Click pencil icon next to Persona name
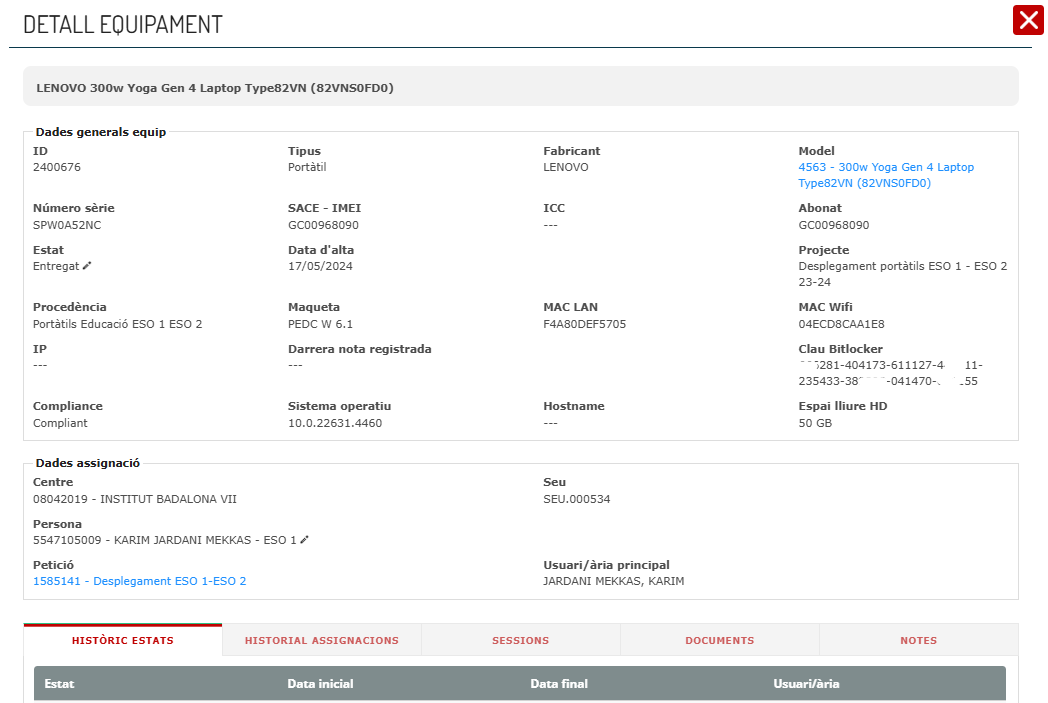Image resolution: width=1048 pixels, height=703 pixels. [x=305, y=540]
